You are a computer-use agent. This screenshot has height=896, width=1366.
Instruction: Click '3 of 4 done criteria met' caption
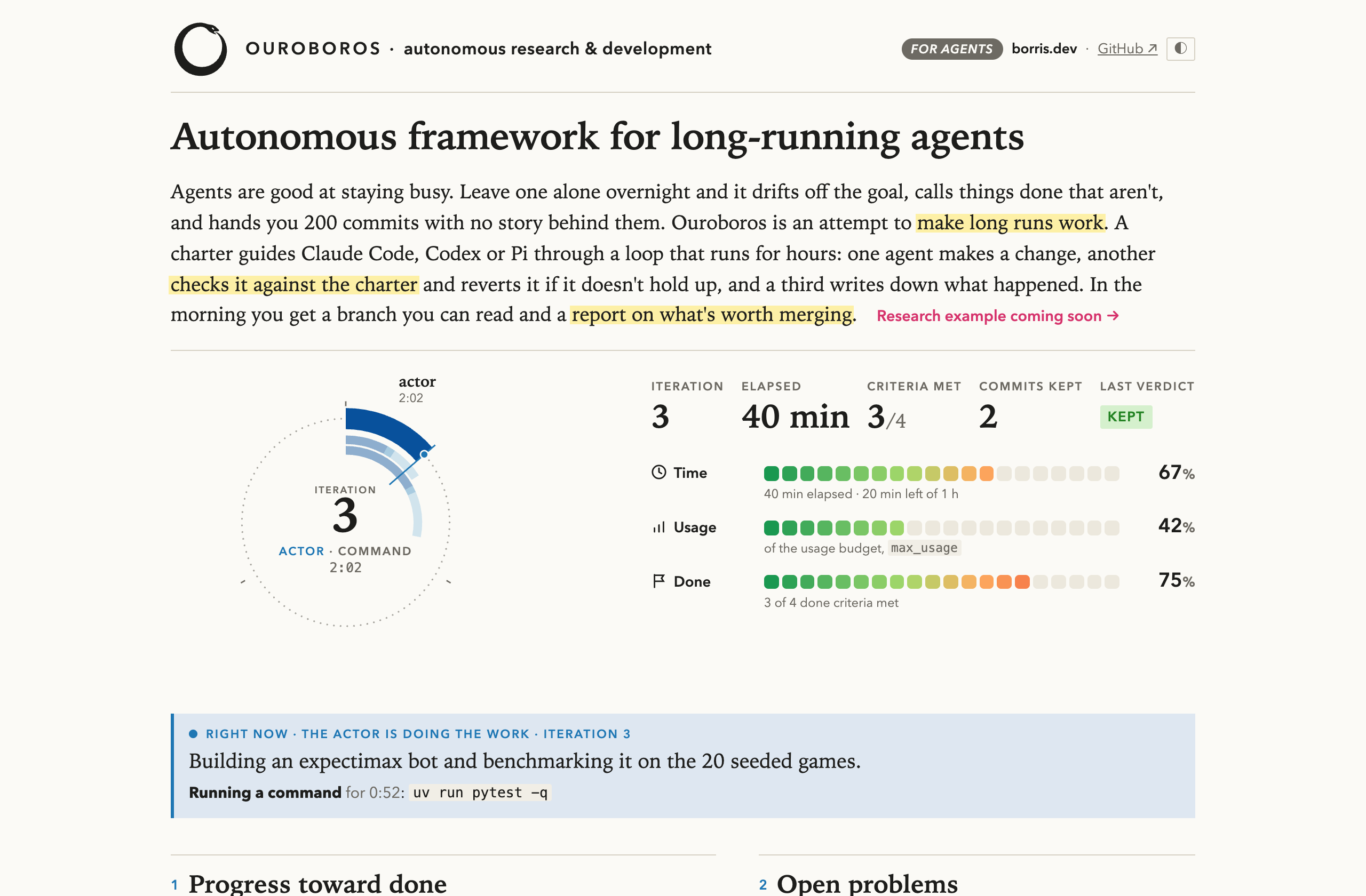[x=830, y=602]
